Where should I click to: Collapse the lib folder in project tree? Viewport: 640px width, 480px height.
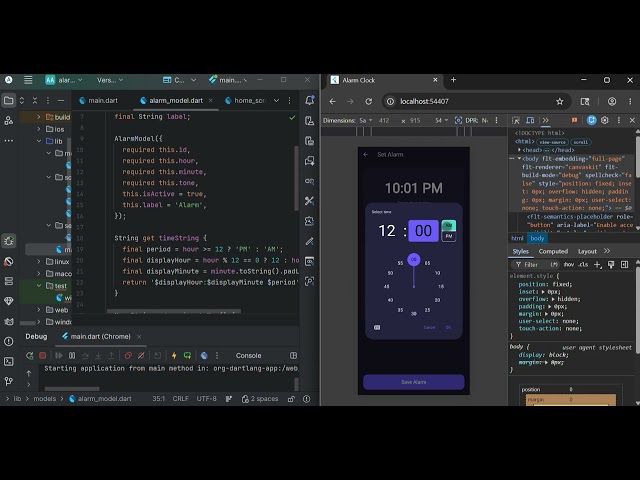[39, 141]
